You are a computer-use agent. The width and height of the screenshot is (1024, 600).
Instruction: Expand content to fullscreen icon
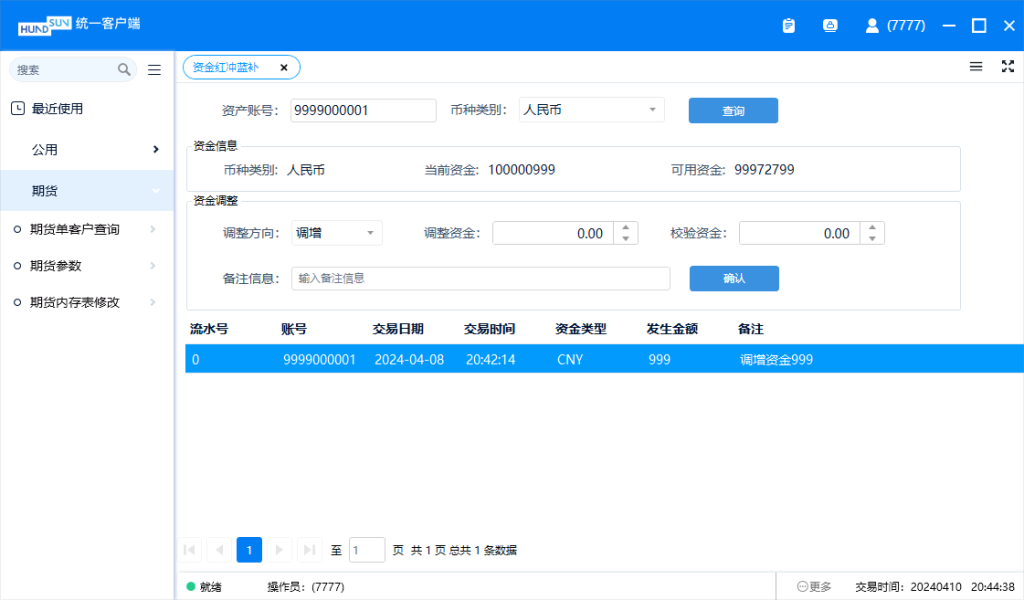pyautogui.click(x=1007, y=67)
